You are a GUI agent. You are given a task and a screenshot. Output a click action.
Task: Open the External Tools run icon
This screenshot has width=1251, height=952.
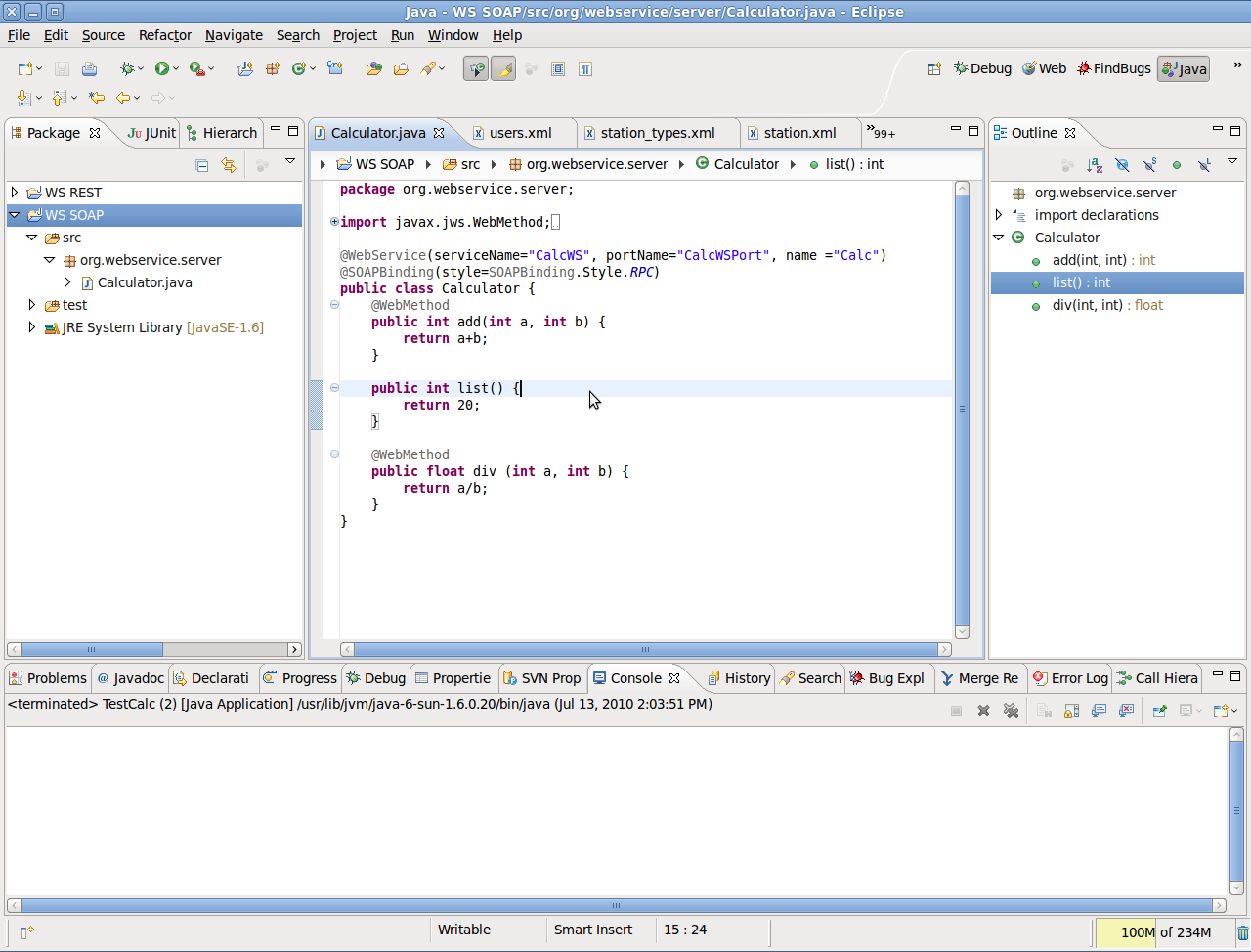click(x=197, y=68)
